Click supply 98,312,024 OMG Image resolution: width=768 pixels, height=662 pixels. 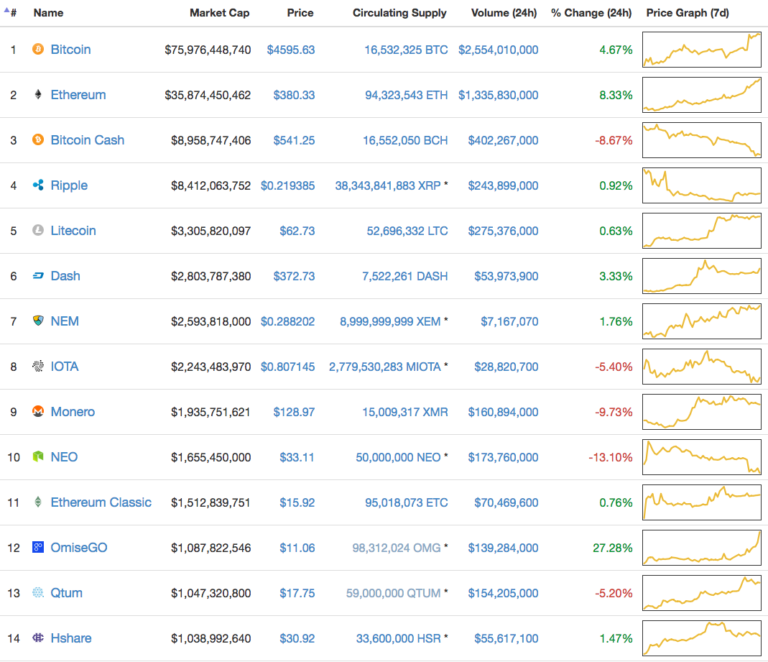[x=396, y=548]
